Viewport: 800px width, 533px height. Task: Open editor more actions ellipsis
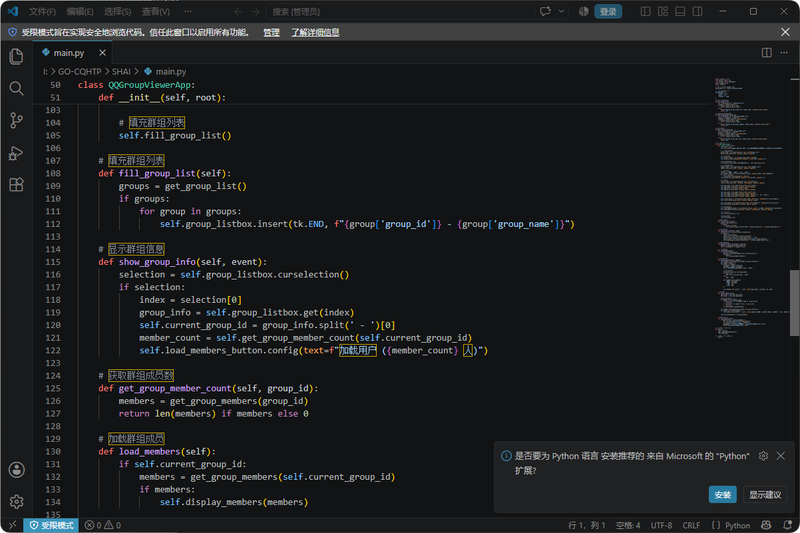pos(784,53)
